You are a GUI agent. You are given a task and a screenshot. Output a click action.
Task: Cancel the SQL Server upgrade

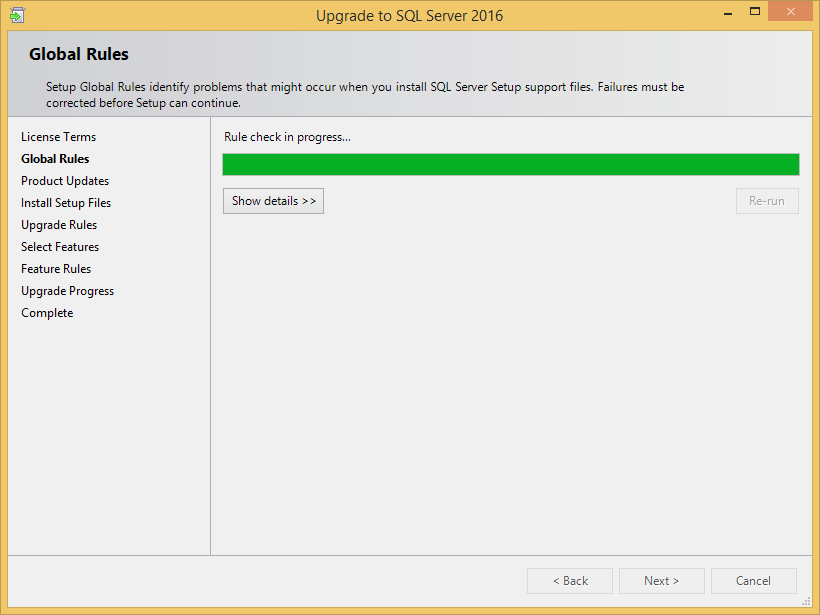point(753,581)
